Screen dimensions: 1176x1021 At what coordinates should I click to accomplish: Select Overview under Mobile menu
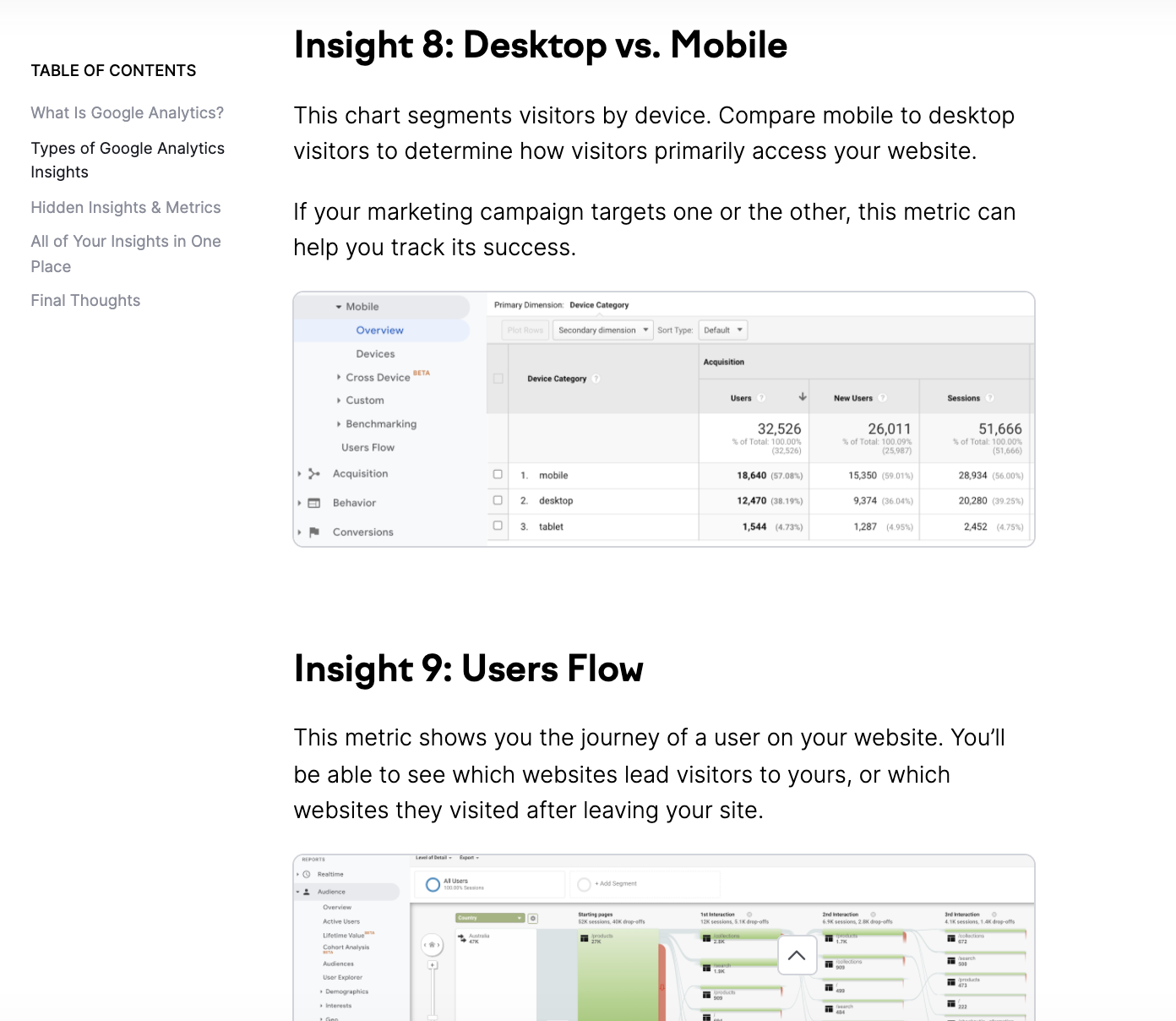tap(380, 330)
